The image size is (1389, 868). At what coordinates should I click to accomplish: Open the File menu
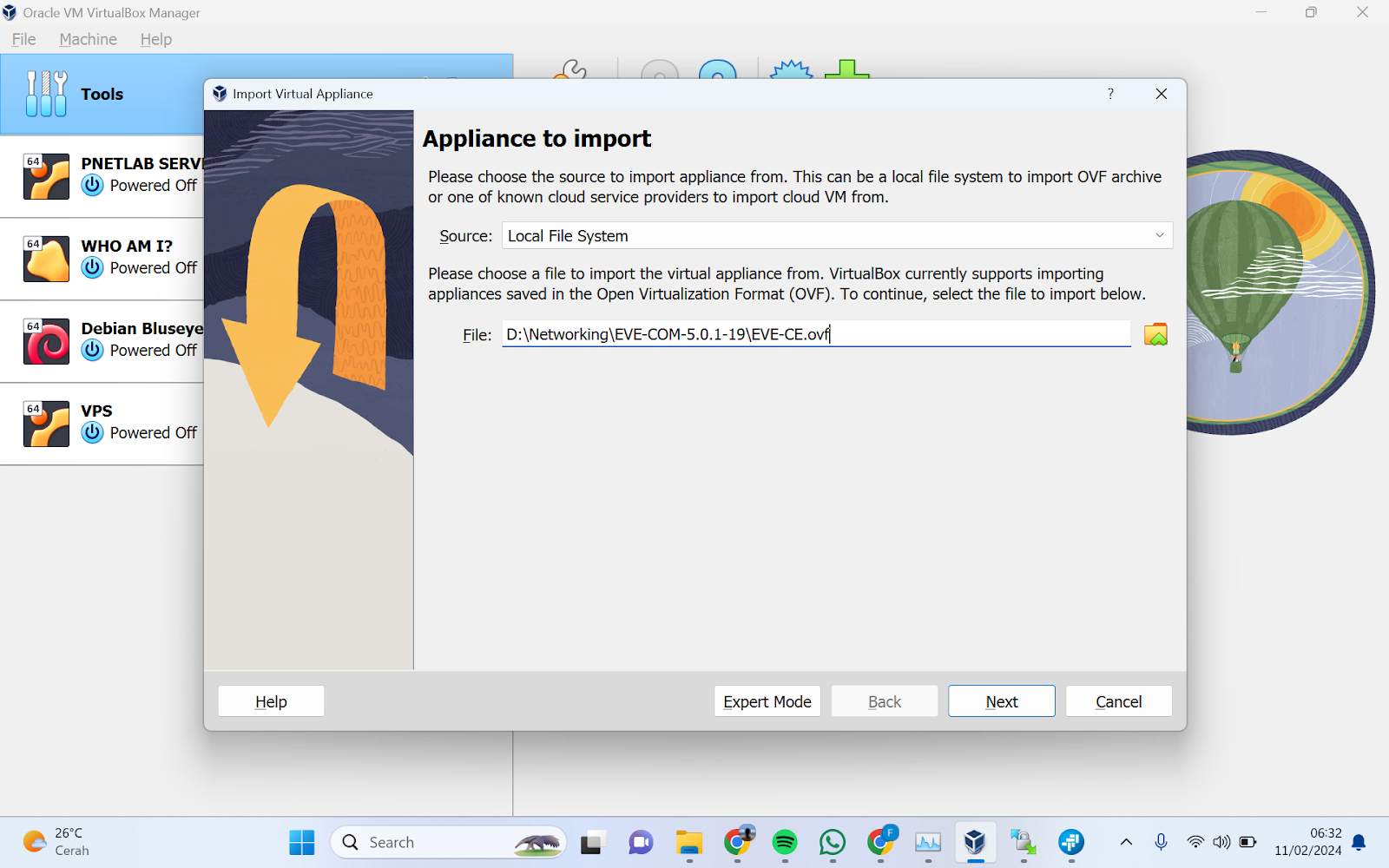pos(24,39)
